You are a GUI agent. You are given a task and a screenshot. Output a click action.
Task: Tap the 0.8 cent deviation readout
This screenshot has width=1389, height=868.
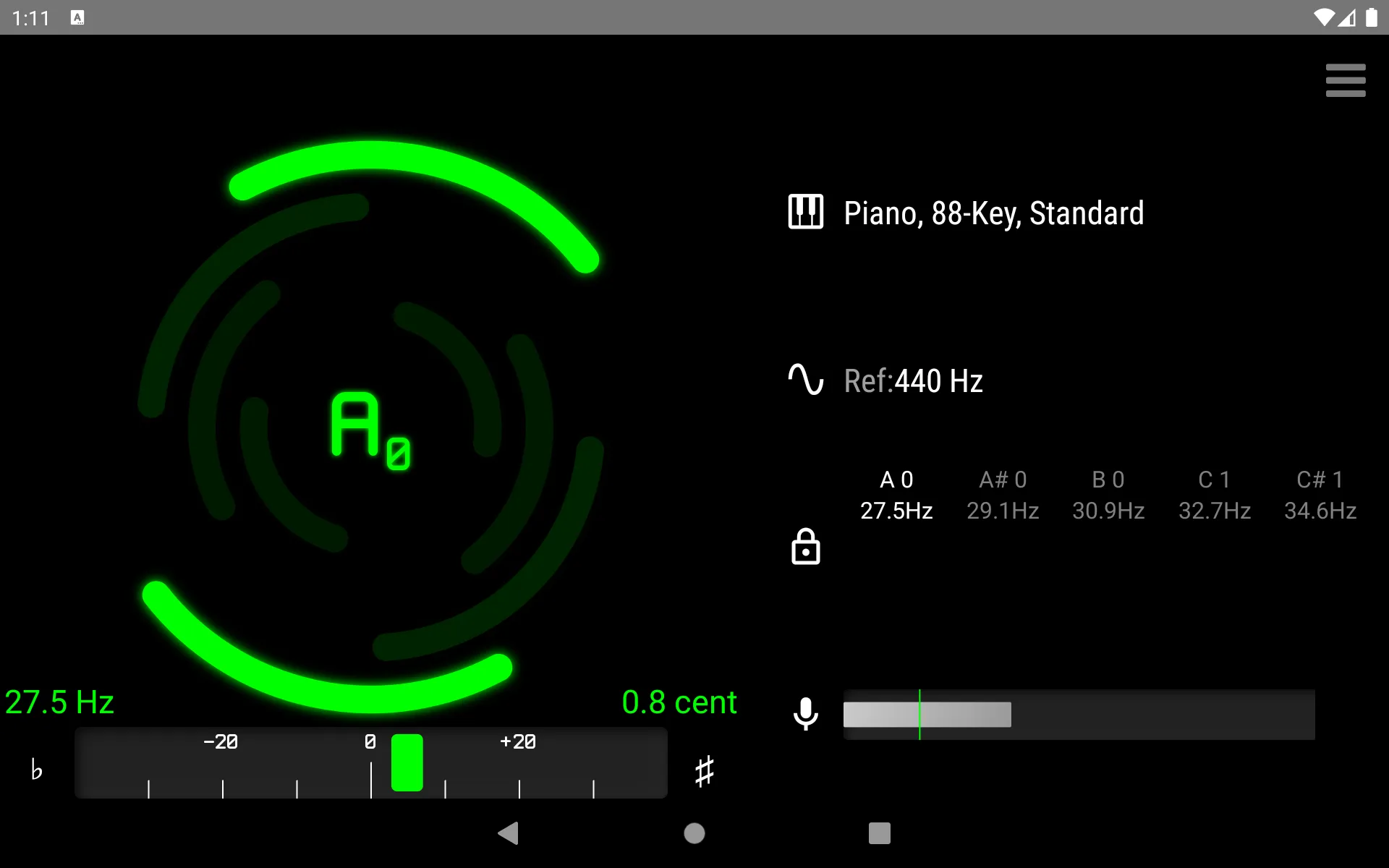coord(679,702)
